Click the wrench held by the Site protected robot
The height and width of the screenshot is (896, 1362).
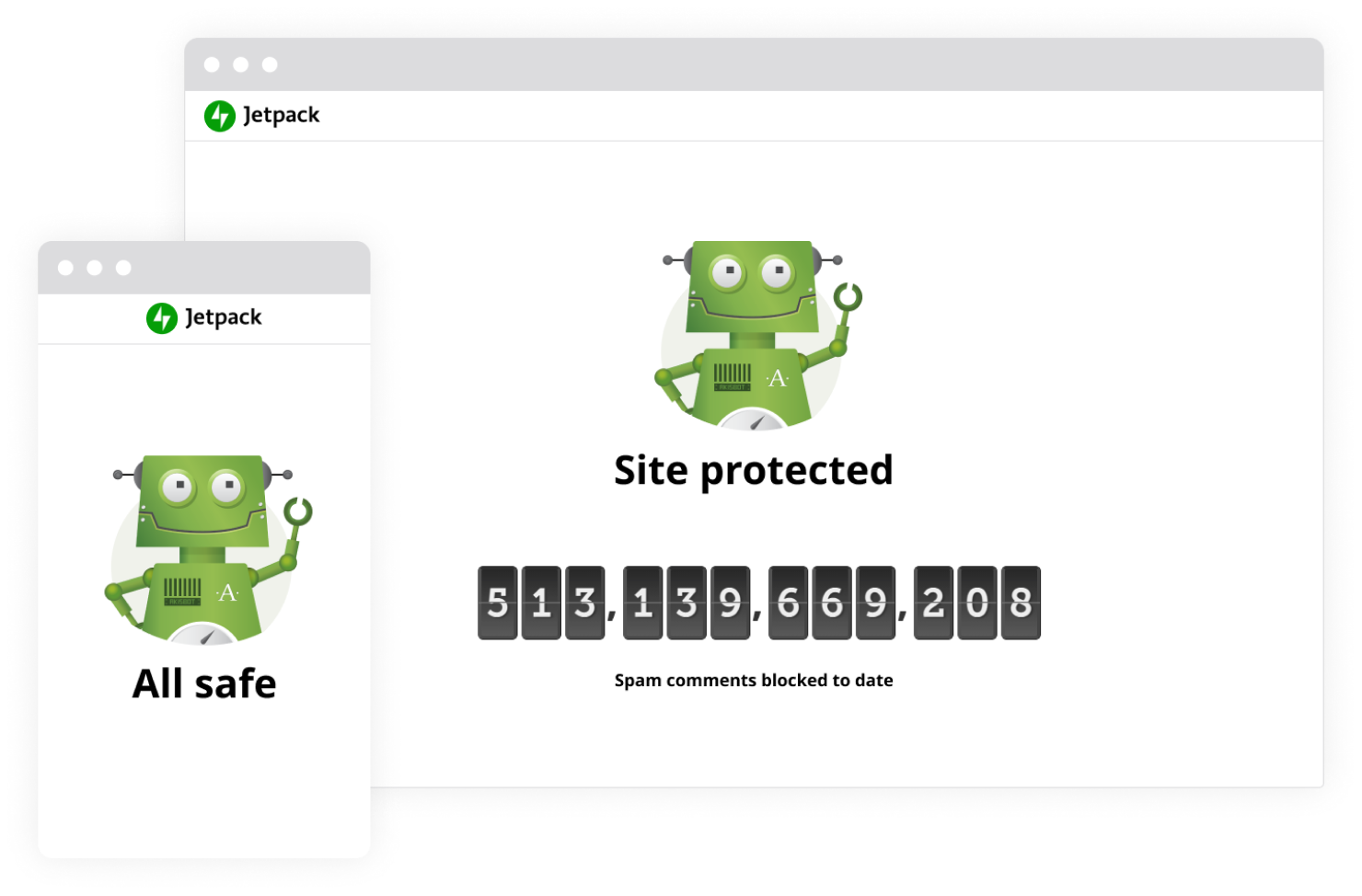pos(848,297)
